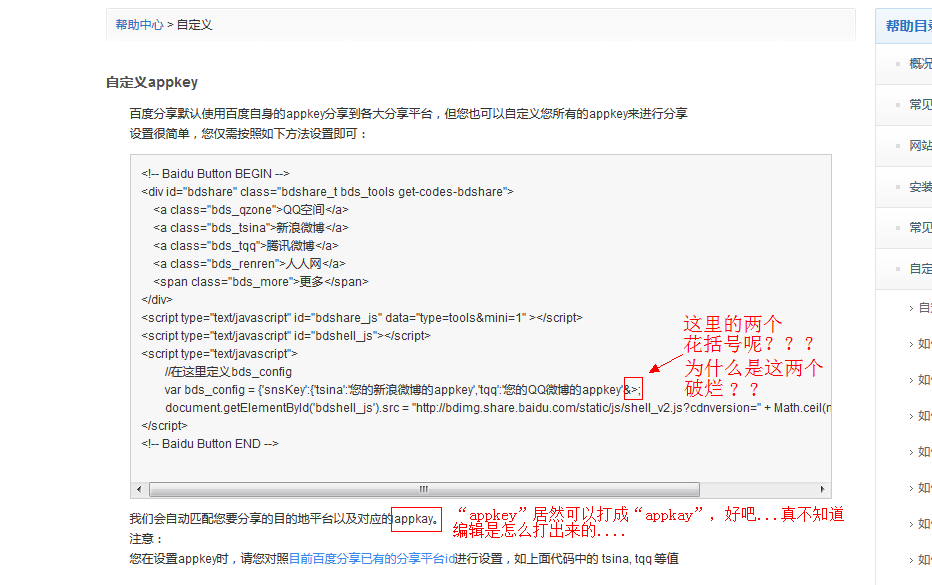Click the code box left scroll arrow
Viewport: 932px width, 585px height.
point(139,490)
